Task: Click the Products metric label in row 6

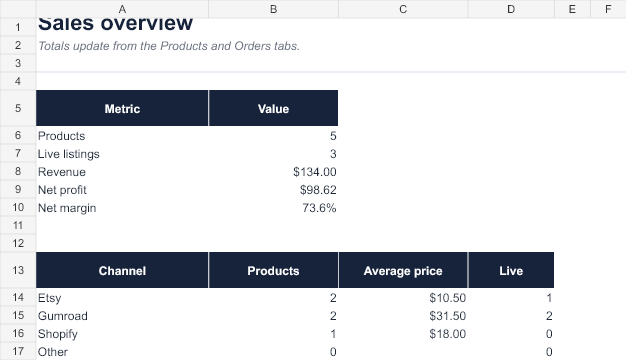Action: [122, 136]
